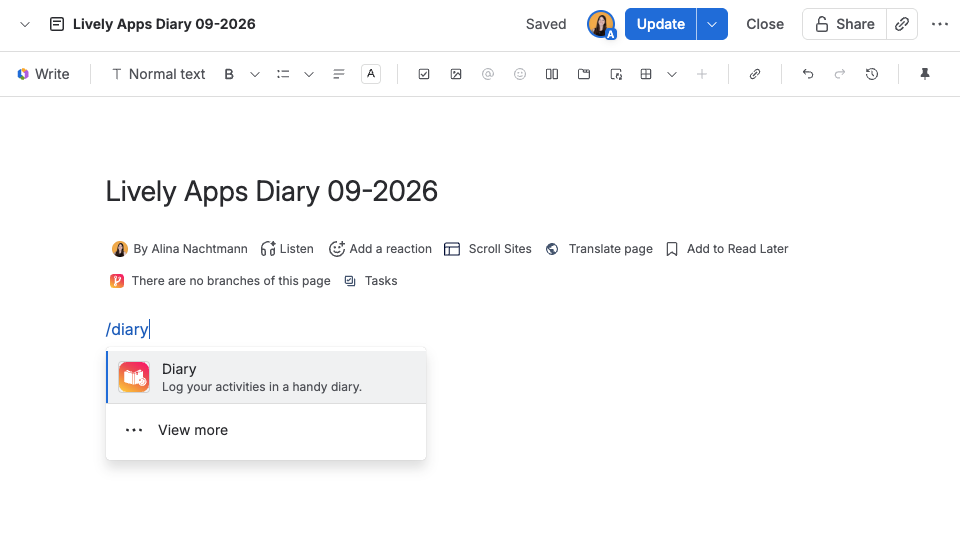Click the Update button
The height and width of the screenshot is (534, 960).
[x=661, y=24]
